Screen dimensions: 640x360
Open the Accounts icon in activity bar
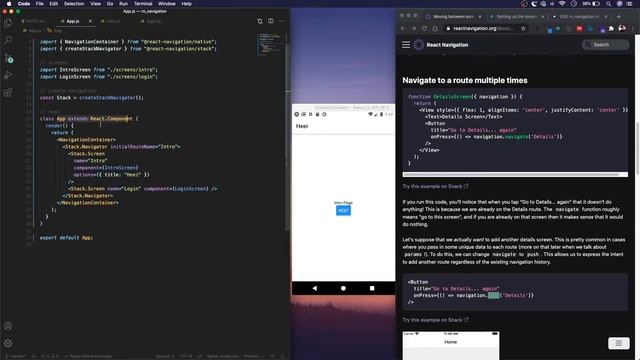8,326
